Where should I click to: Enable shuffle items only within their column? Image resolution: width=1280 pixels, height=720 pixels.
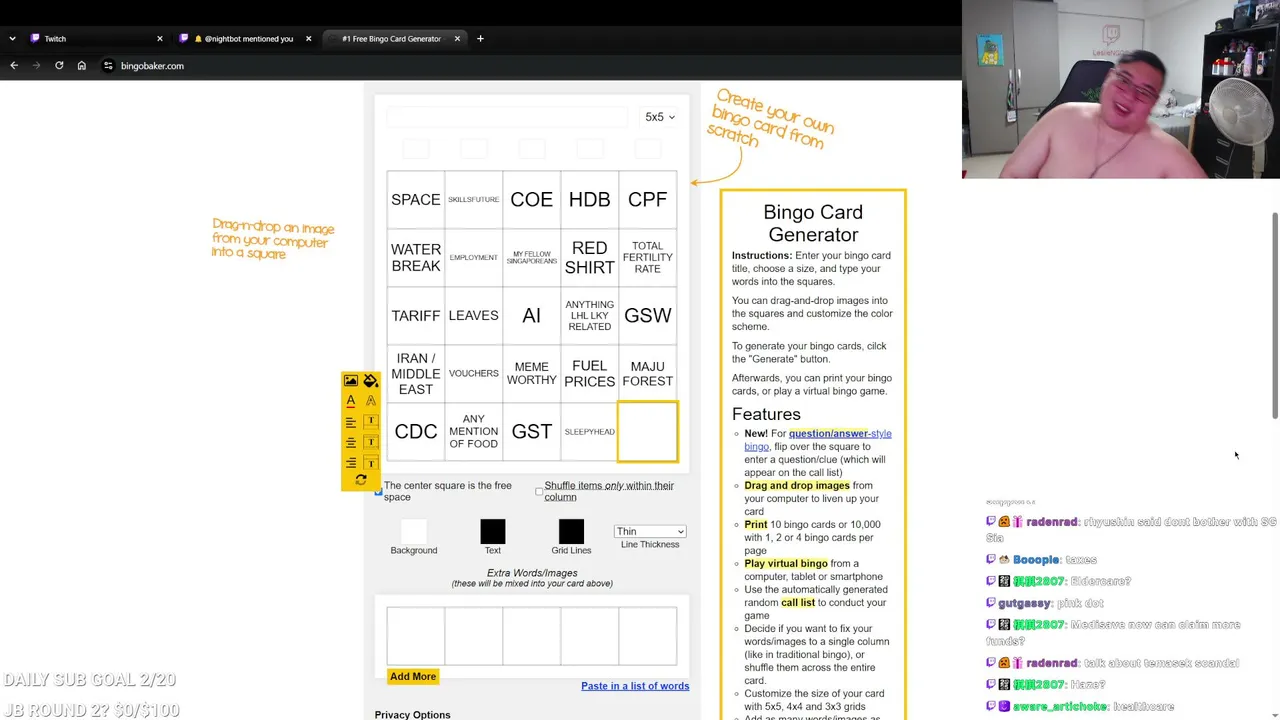tap(539, 491)
